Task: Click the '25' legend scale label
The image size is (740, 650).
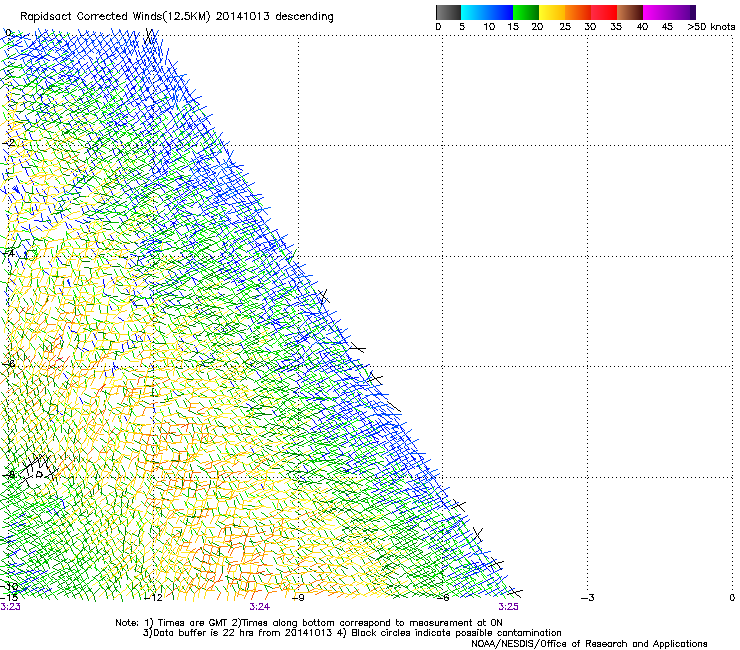Action: click(565, 27)
